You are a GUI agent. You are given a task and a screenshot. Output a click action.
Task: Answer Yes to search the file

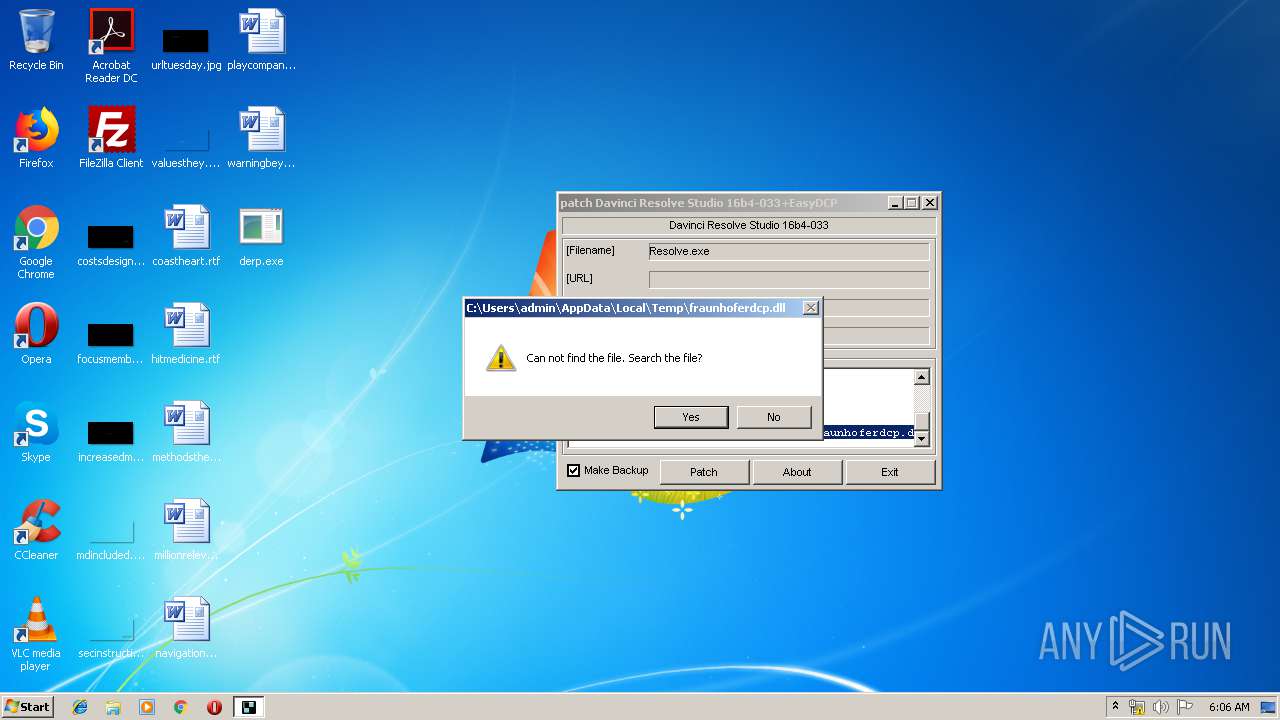pos(691,417)
